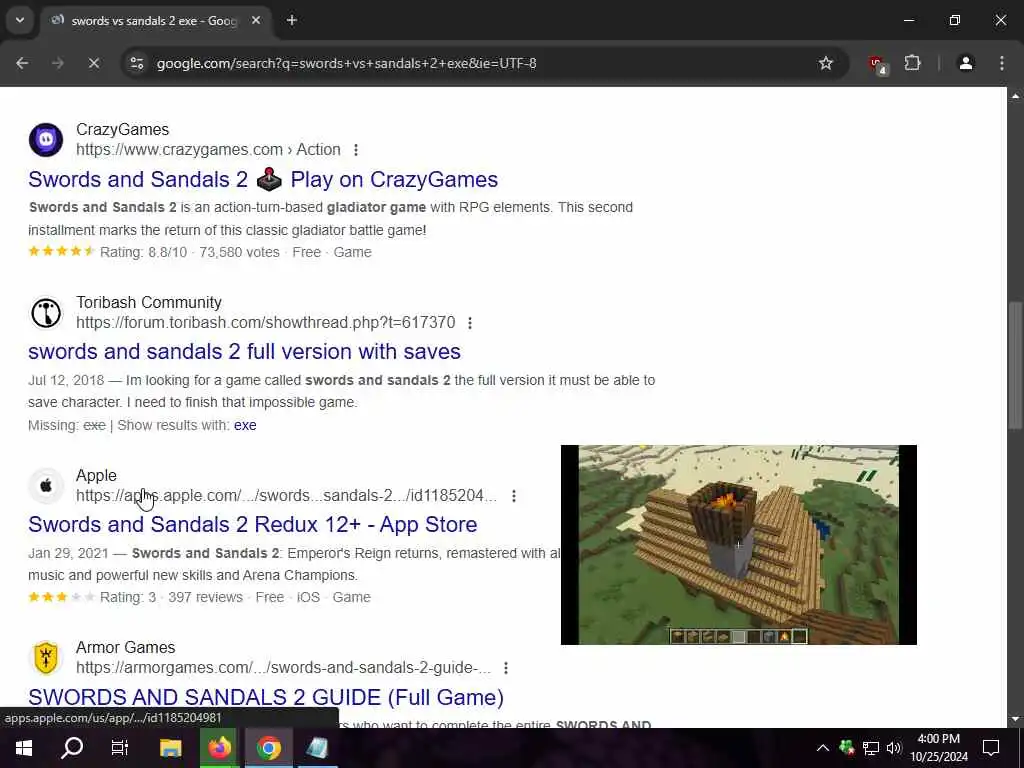Click the armorgames.com URL text
Screen dimensions: 1024x768
[x=283, y=667]
